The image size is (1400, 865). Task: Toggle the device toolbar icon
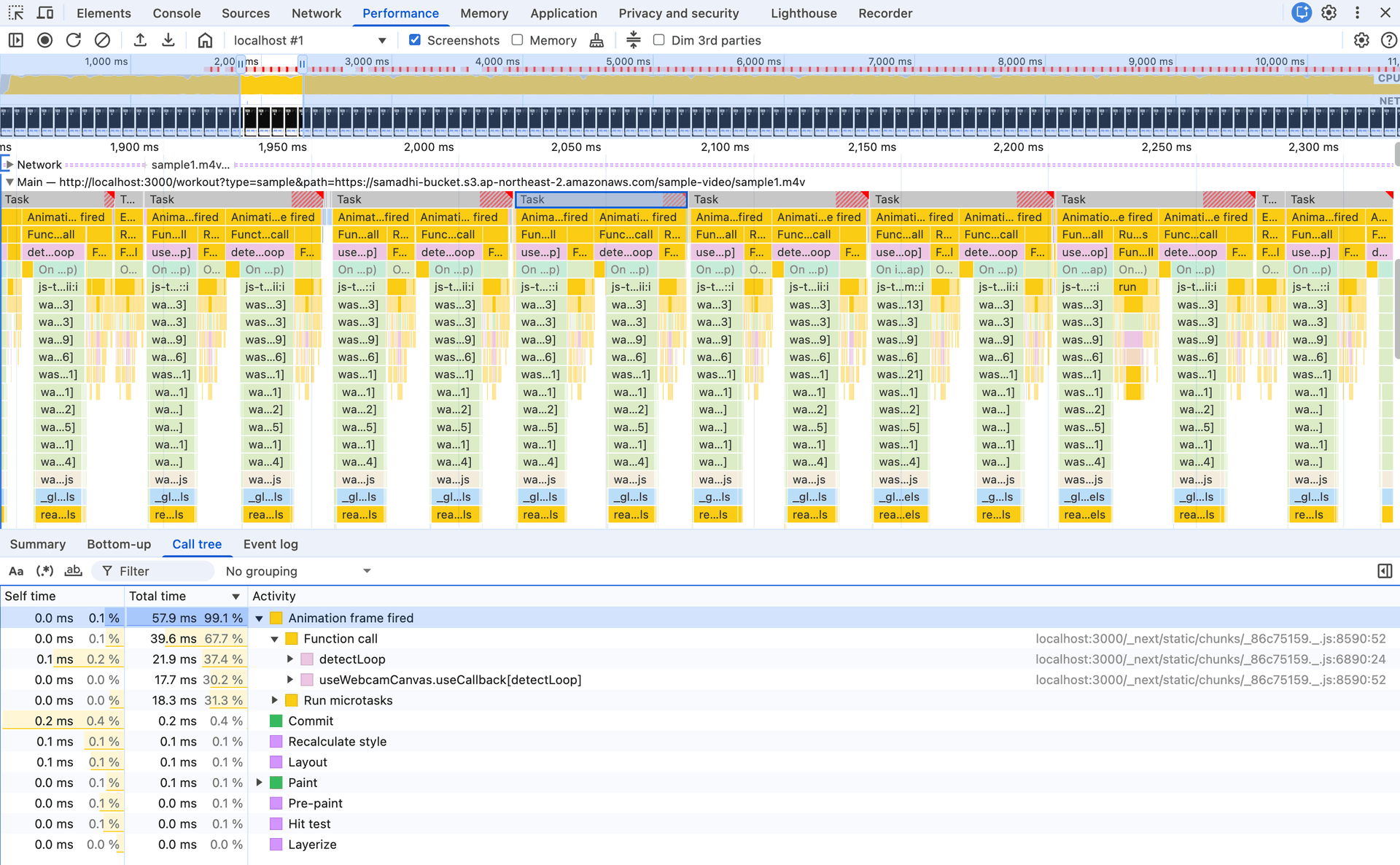pos(45,13)
